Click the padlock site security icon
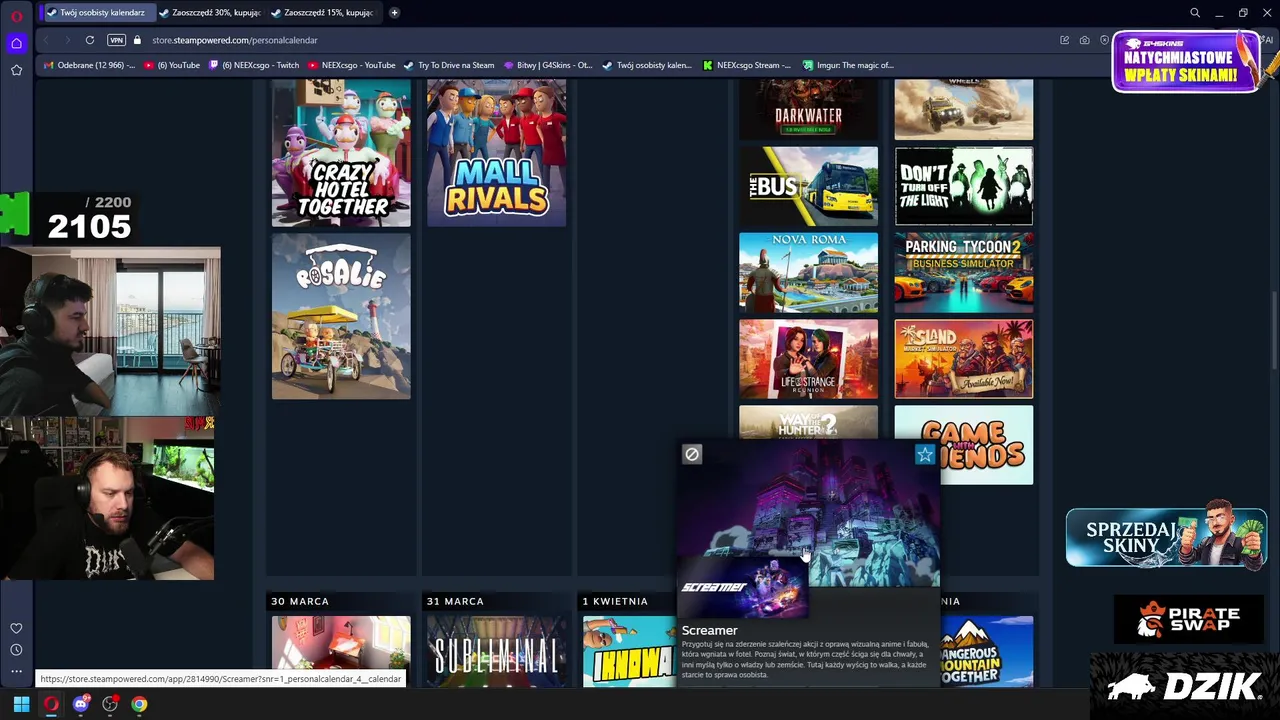Screen dimensions: 1280x720 pos(138,40)
